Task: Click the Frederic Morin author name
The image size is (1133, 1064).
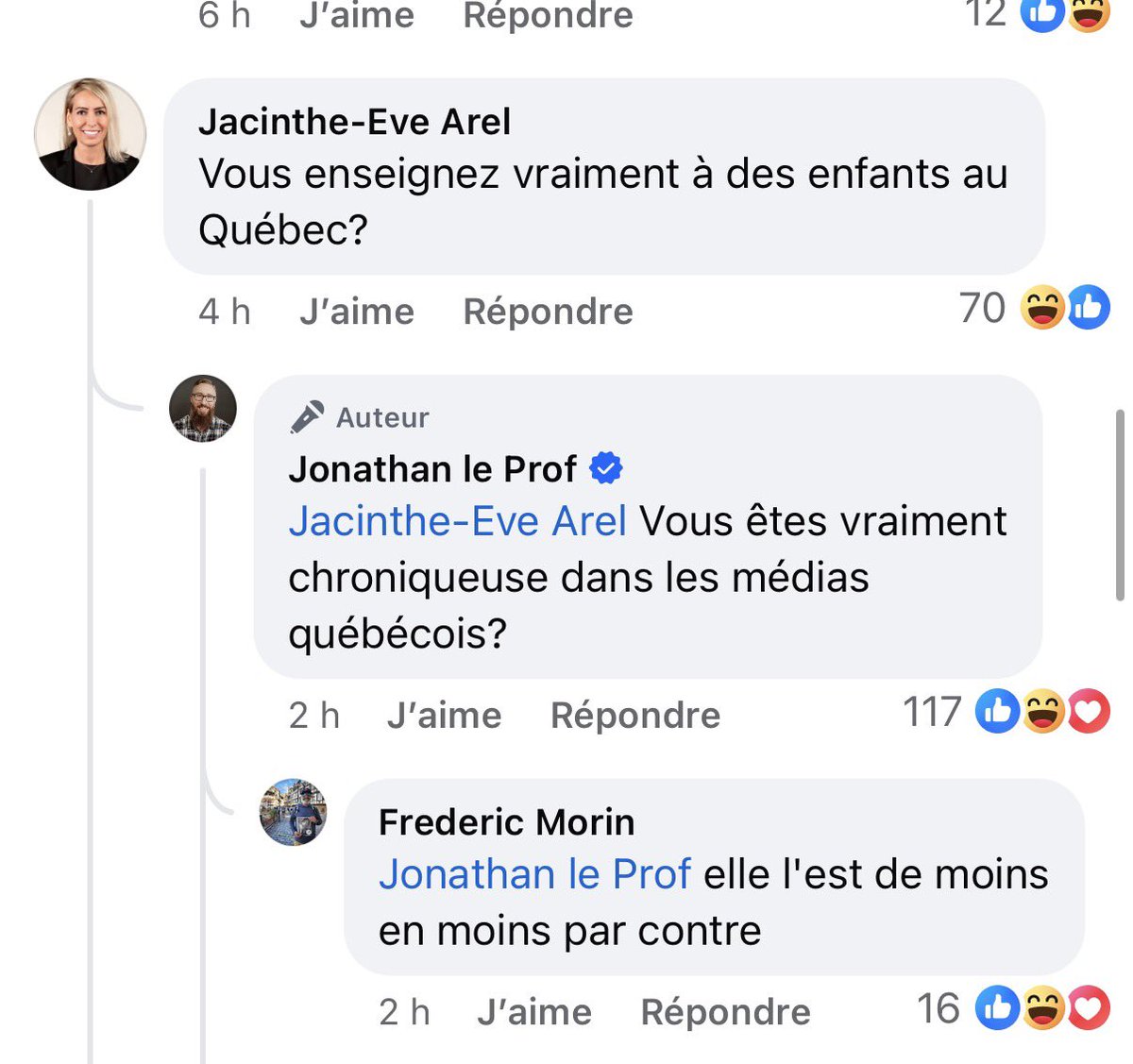Action: (x=506, y=822)
